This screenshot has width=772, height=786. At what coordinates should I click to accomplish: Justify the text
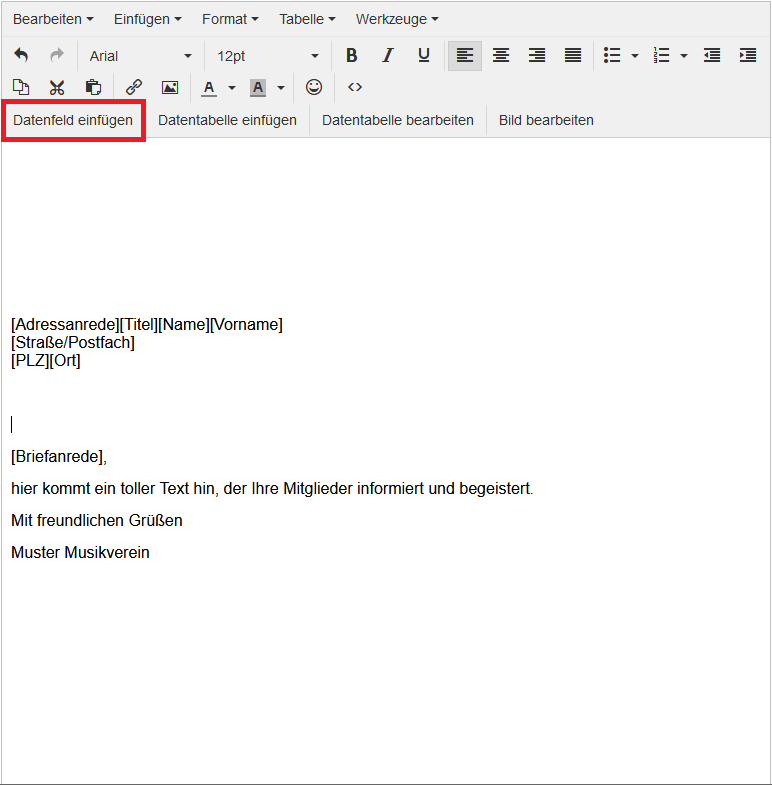573,55
